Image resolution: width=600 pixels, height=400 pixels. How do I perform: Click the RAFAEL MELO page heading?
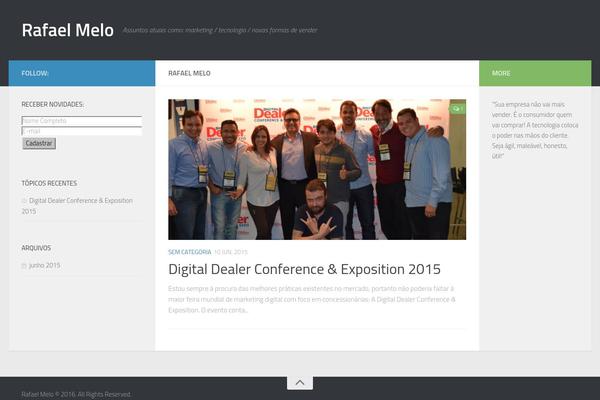coord(189,73)
